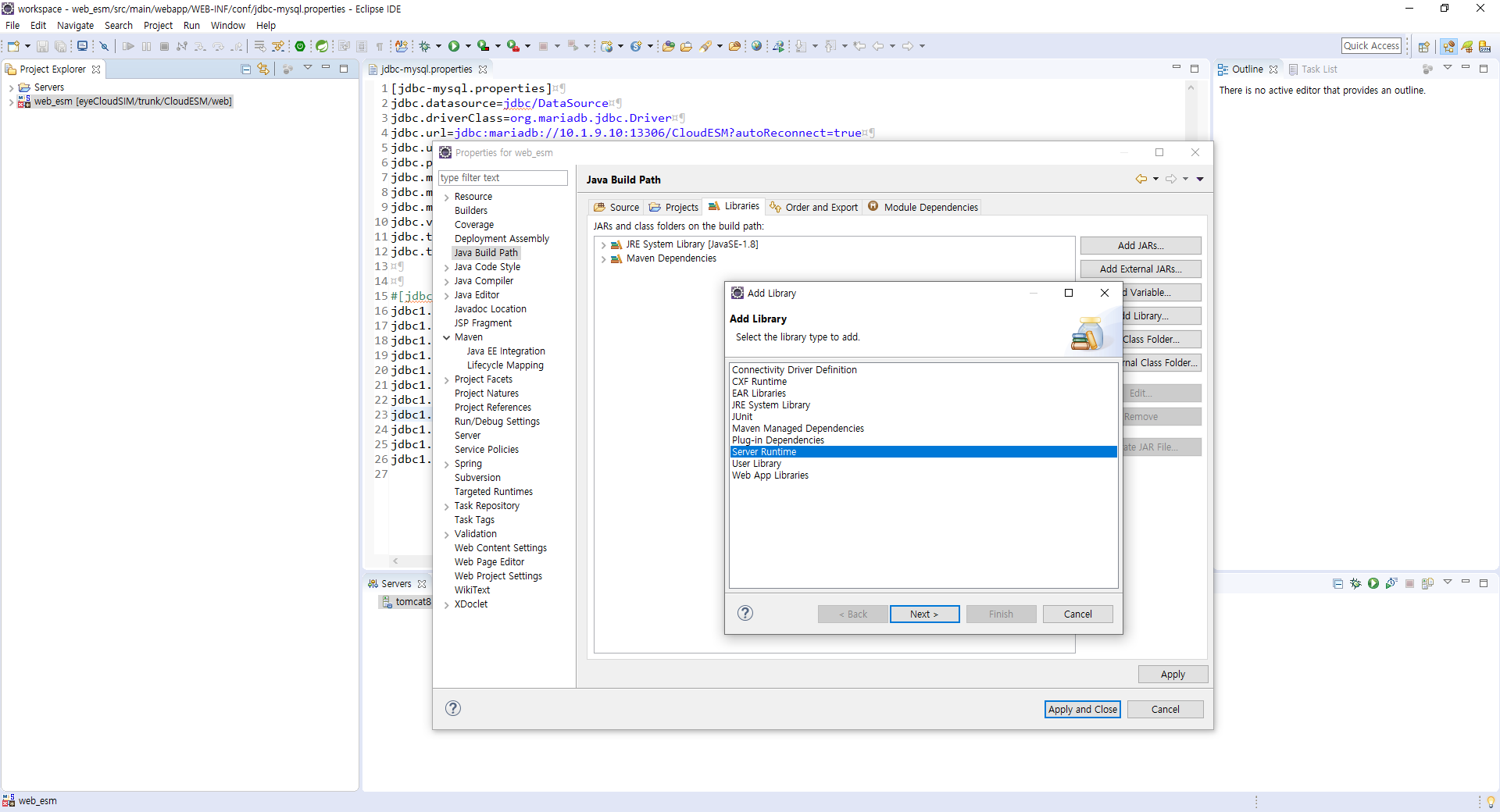Click the lightbulb tip icon in status bar
This screenshot has height=812, width=1500.
point(1491,801)
